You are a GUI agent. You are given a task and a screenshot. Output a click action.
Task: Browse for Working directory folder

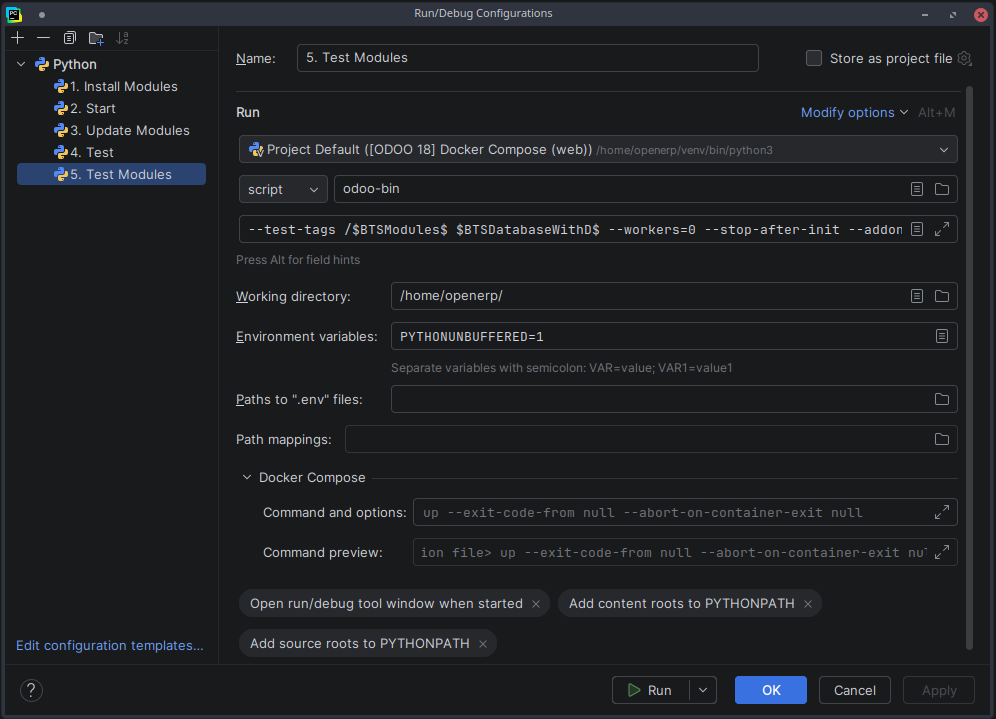942,296
